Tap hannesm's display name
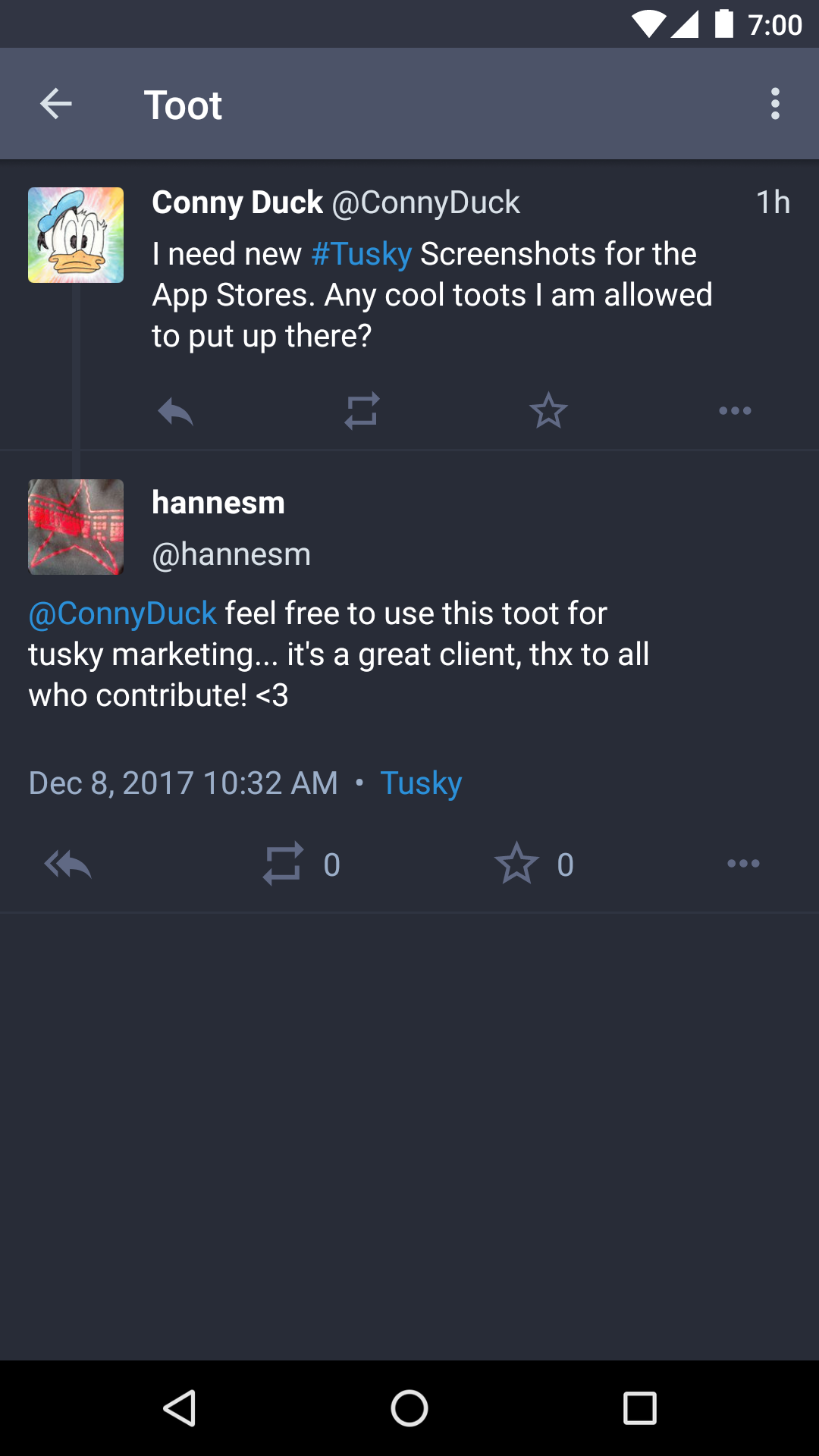Screen dimensions: 819x1456 pos(218,501)
